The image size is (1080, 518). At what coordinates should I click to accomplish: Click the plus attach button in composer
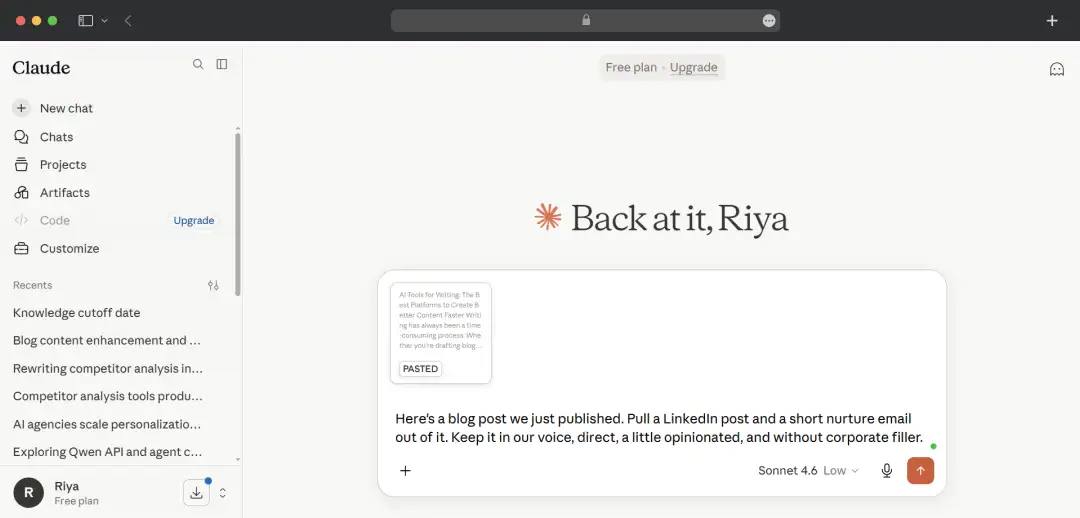tap(406, 470)
